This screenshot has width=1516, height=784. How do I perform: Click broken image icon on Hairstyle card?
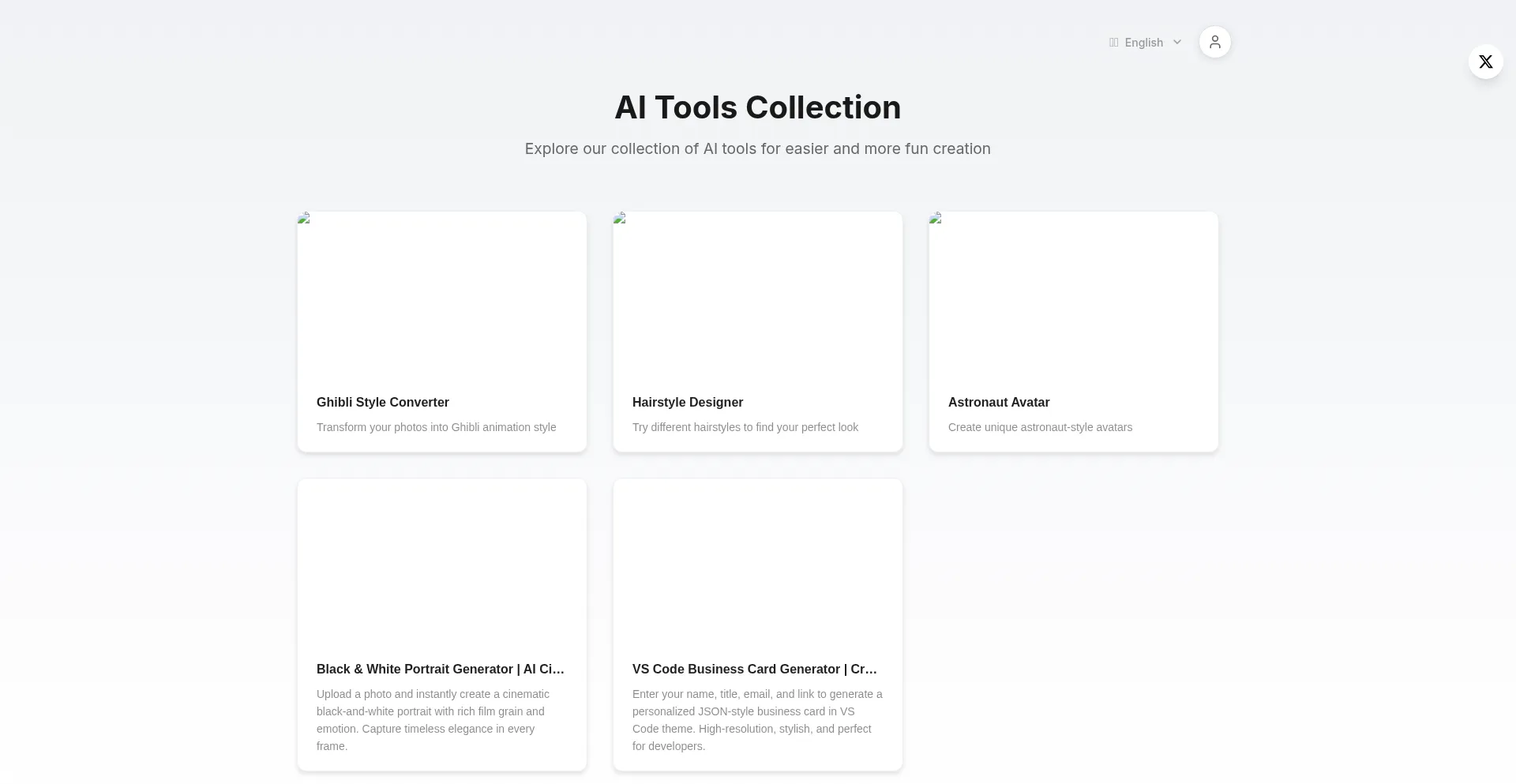point(620,218)
